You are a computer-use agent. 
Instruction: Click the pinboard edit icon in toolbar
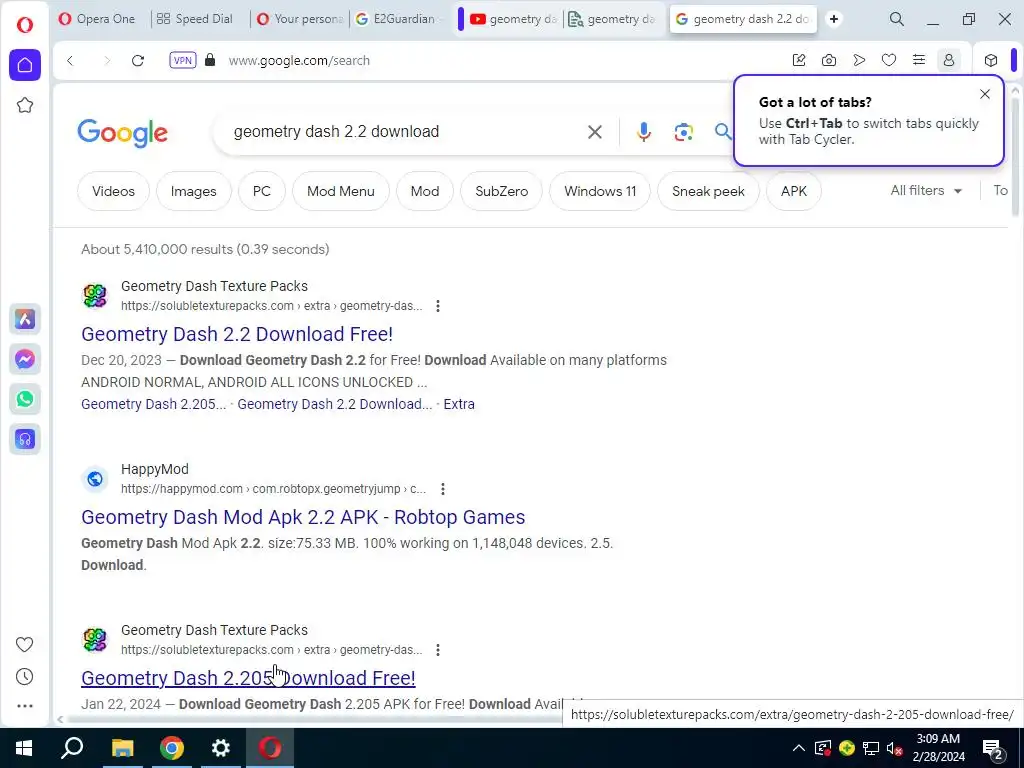point(799,60)
